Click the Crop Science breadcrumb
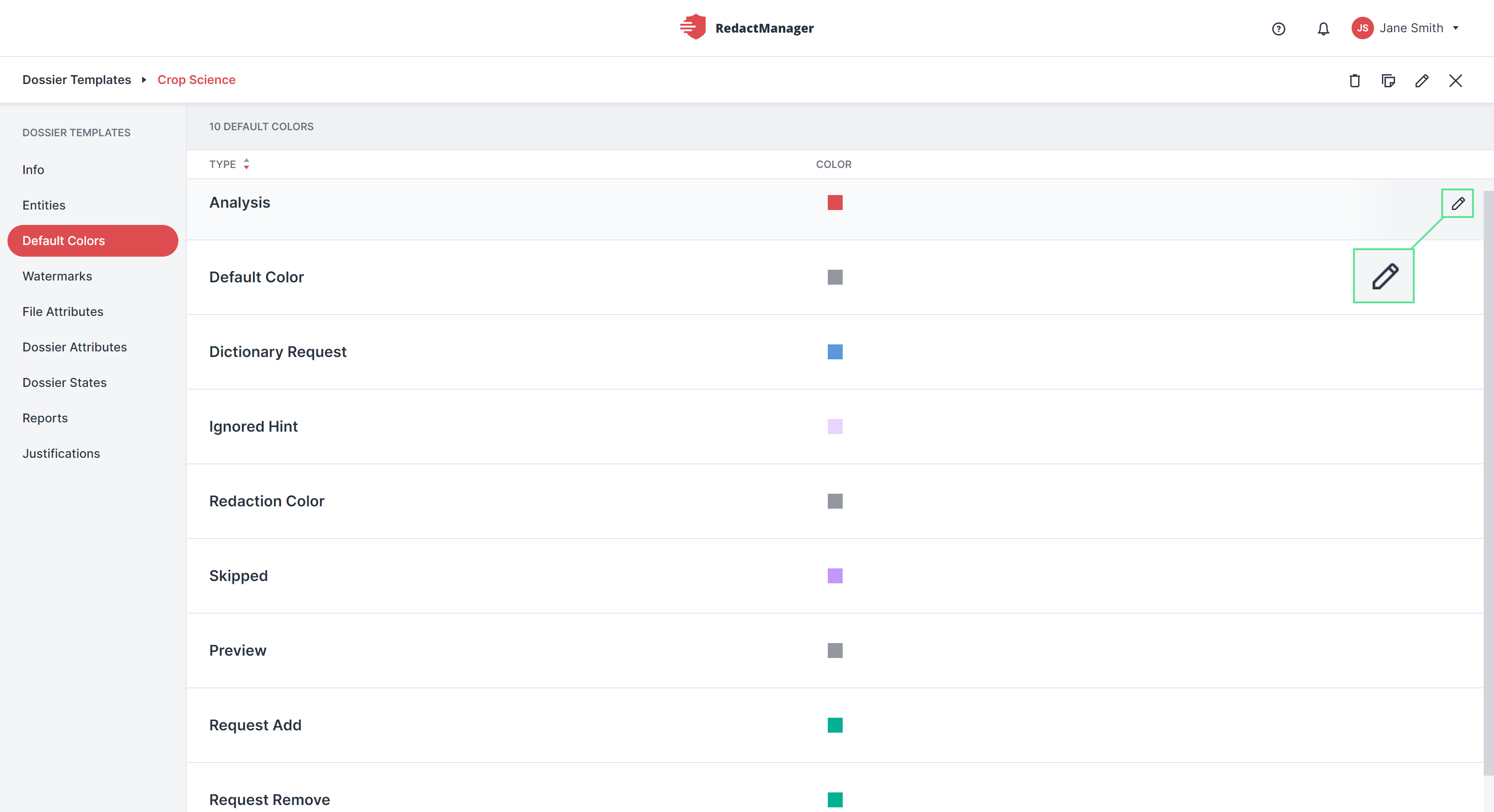The height and width of the screenshot is (812, 1494). coord(197,80)
